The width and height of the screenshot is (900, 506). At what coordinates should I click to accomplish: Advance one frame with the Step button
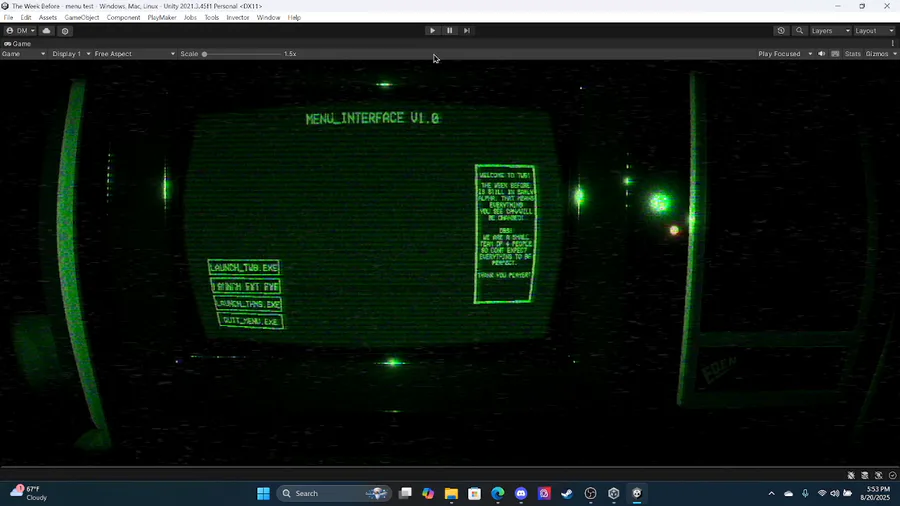click(x=467, y=30)
